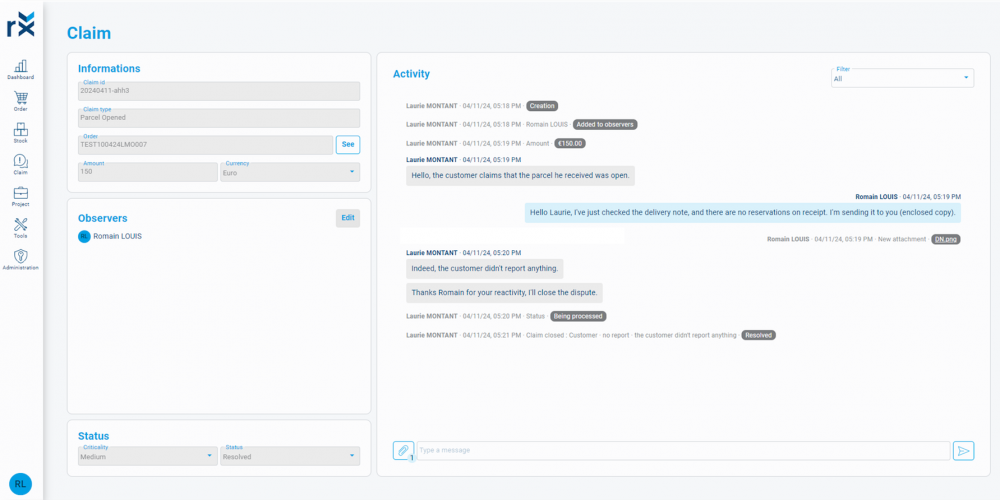Open the Stock boxes icon
This screenshot has height=500, width=1000.
(x=20, y=132)
